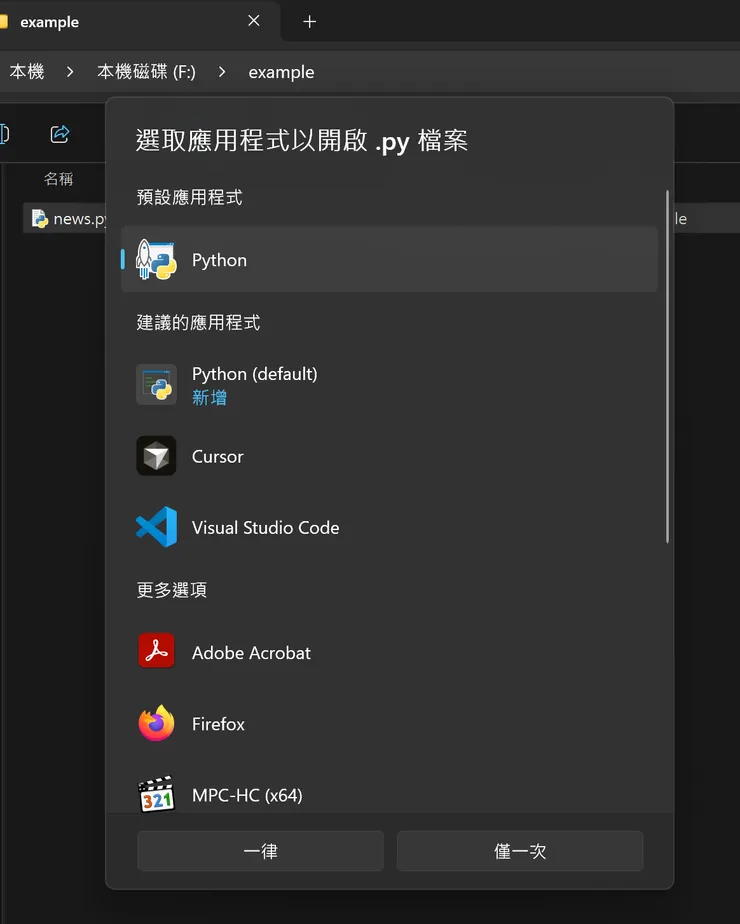740x924 pixels.
Task: Pick the Cursor editor icon
Action: point(156,456)
